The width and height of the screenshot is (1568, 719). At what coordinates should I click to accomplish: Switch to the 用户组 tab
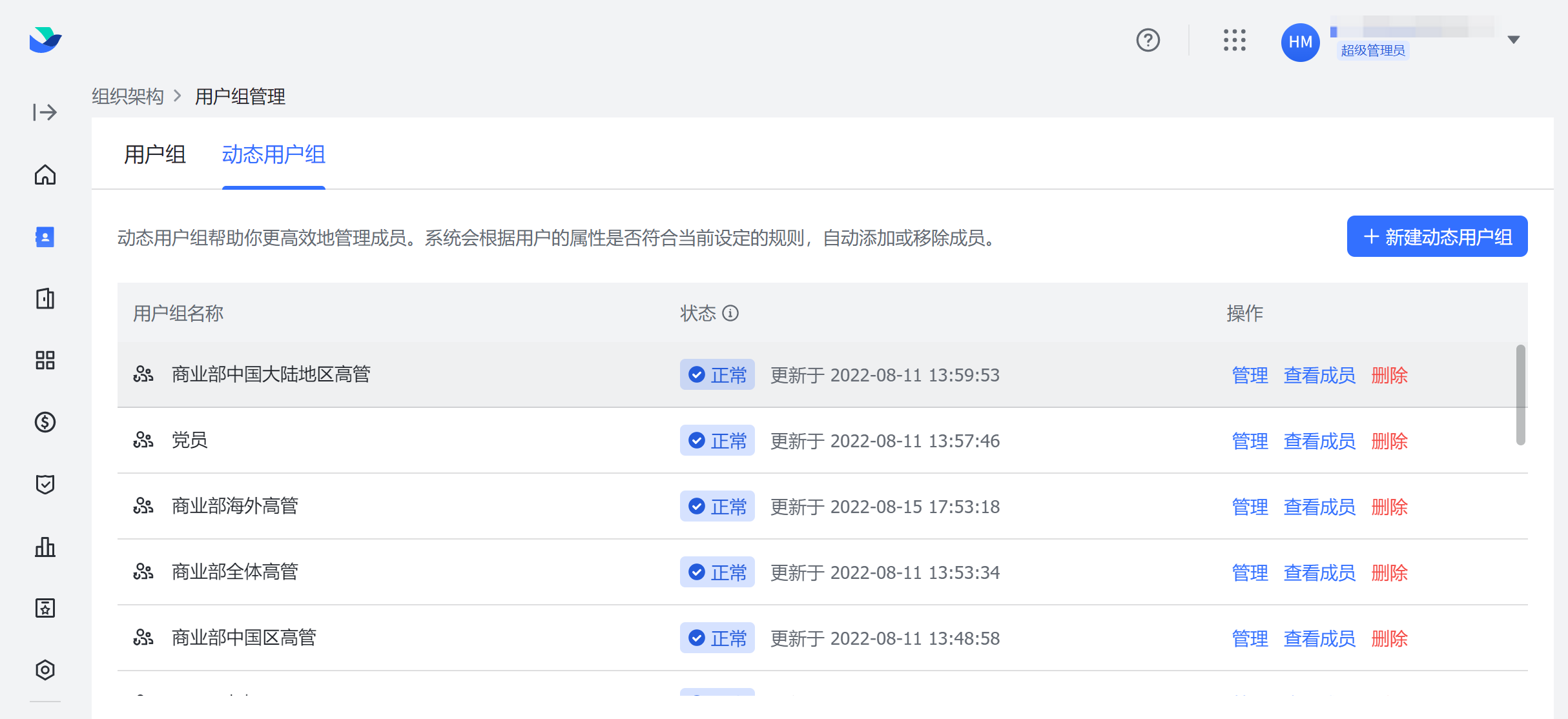(155, 155)
